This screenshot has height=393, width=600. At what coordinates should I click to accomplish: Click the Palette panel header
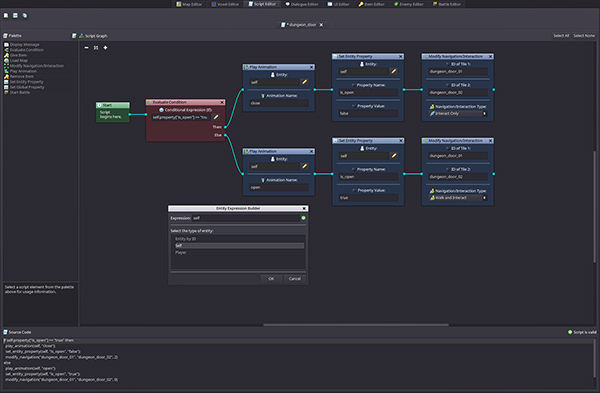[x=12, y=36]
